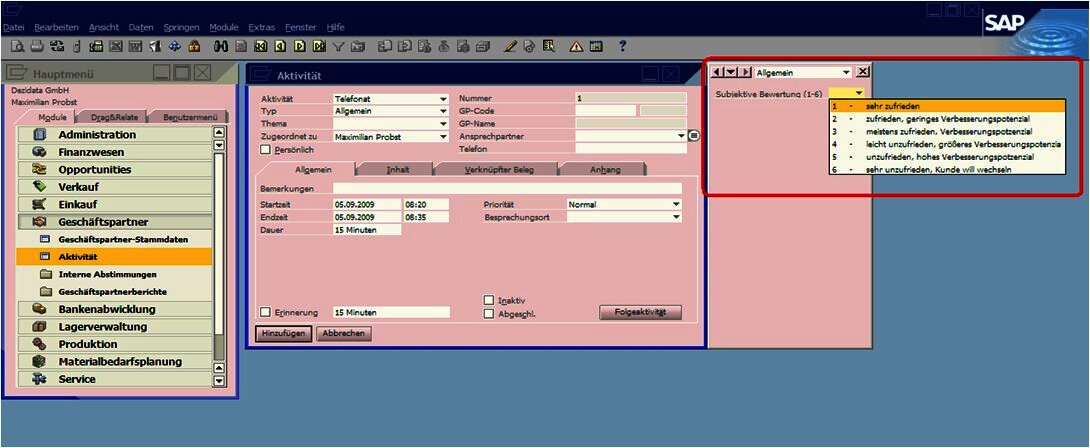Screen dimensions: 1090x448
Task: Open the Priorität dropdown
Action: coord(676,204)
